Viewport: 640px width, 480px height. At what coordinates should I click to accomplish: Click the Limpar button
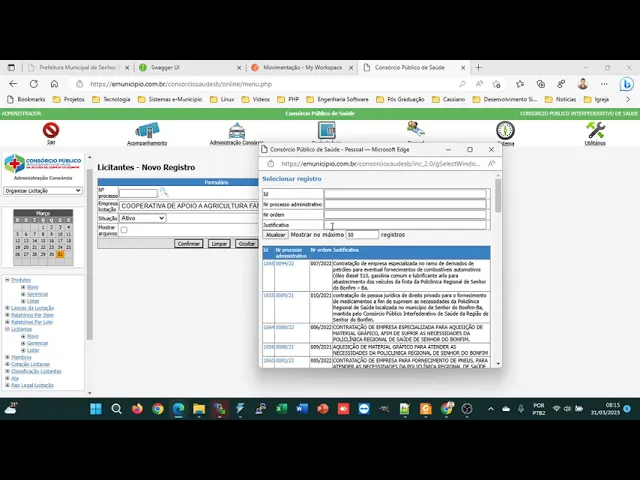[219, 244]
